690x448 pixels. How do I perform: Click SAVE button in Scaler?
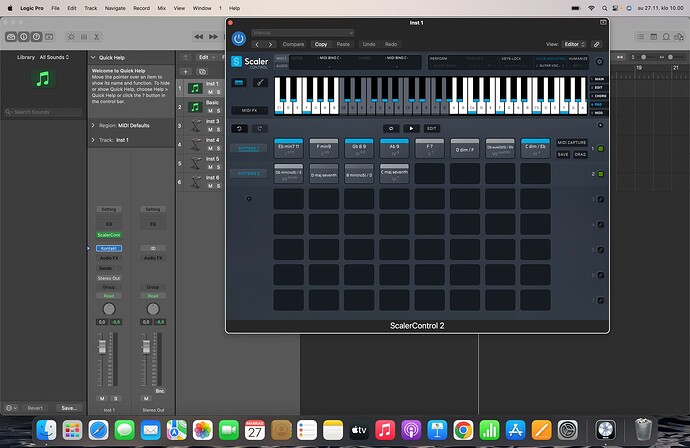[563, 154]
